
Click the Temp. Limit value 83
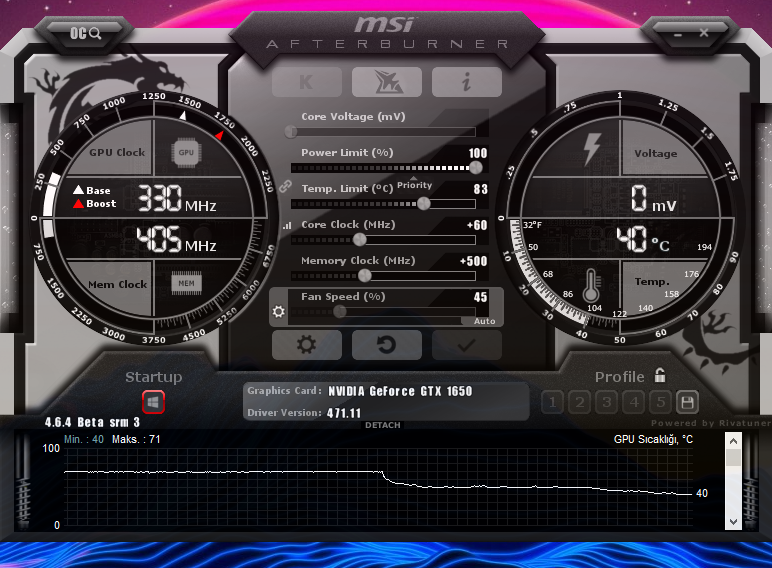click(481, 189)
